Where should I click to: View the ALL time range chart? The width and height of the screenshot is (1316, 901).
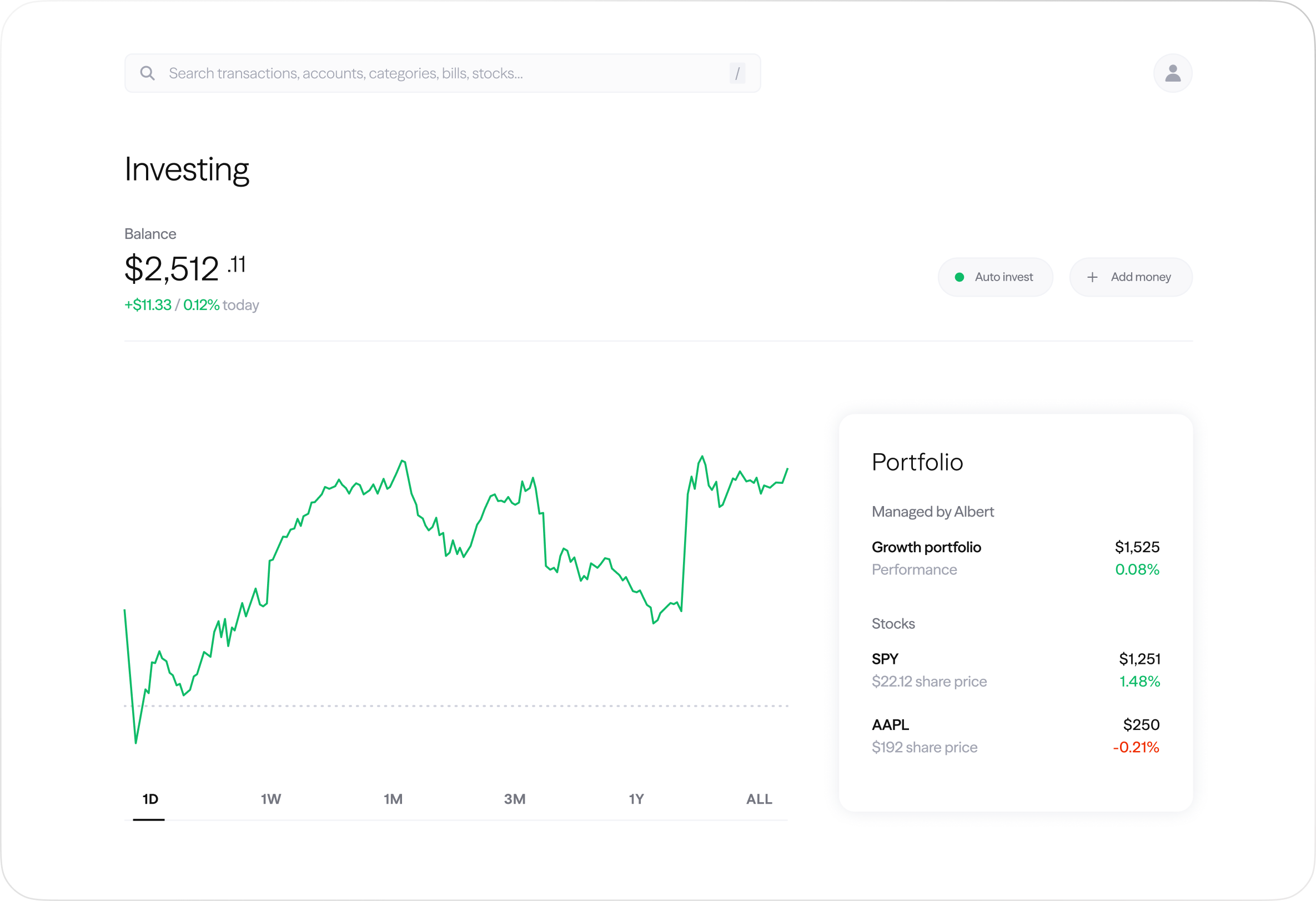pyautogui.click(x=759, y=798)
